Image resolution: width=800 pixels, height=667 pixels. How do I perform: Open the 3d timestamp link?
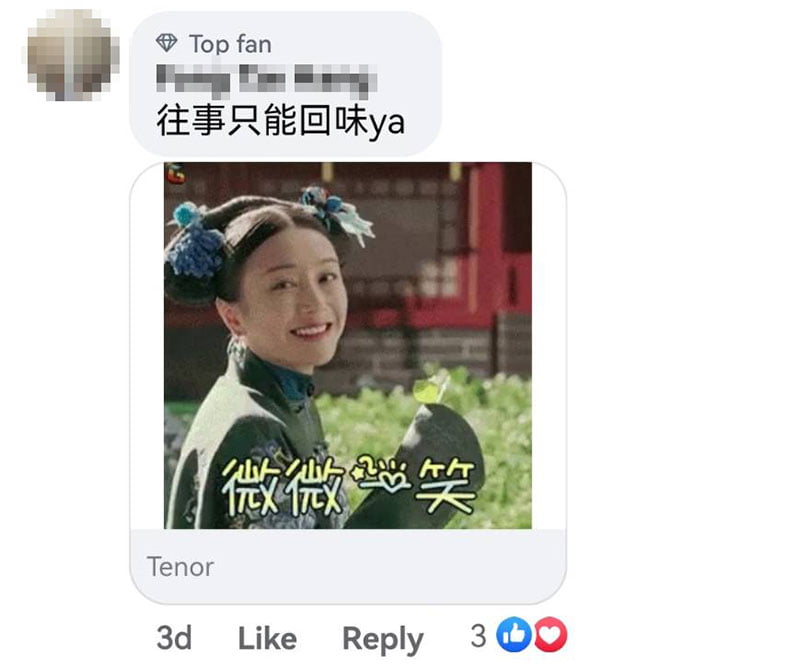[174, 638]
